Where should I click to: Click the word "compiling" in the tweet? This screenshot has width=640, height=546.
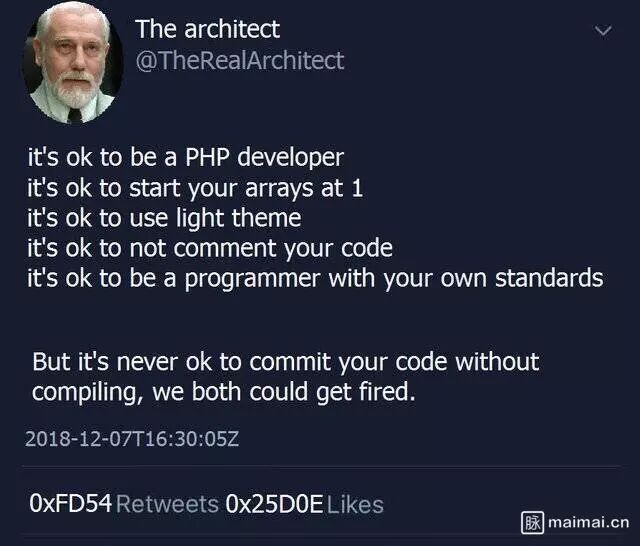pyautogui.click(x=86, y=391)
